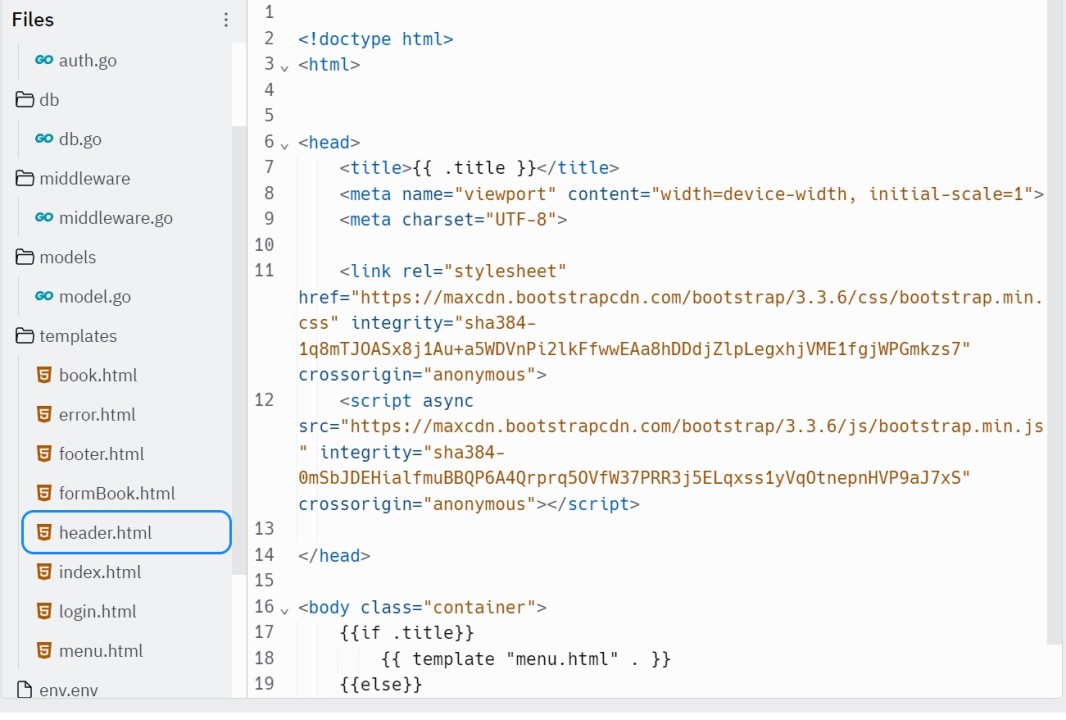The image size is (1066, 720).
Task: Click the file tree vertical scrollbar
Action: [x=239, y=350]
